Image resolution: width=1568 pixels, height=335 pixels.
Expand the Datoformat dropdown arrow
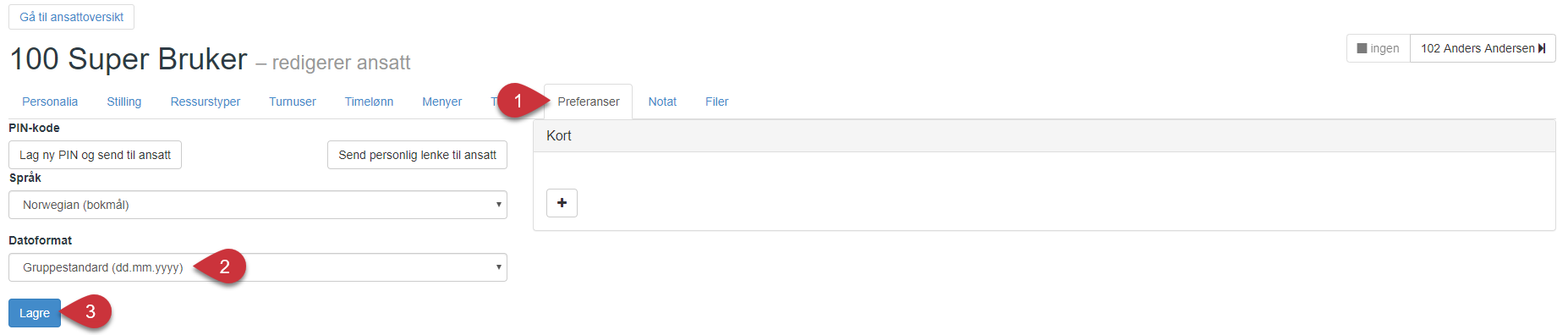498,267
